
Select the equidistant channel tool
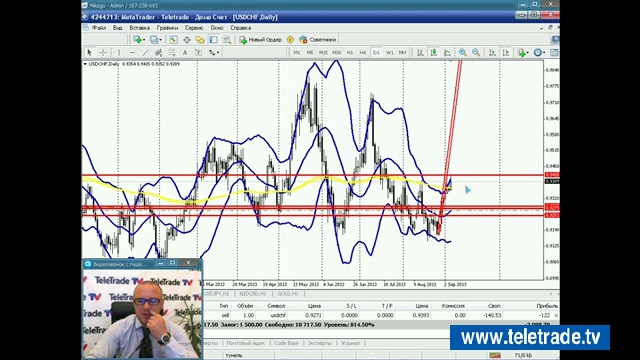tap(158, 52)
